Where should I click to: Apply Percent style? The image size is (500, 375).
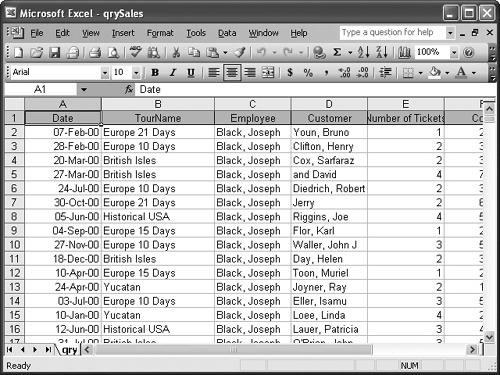(308, 72)
